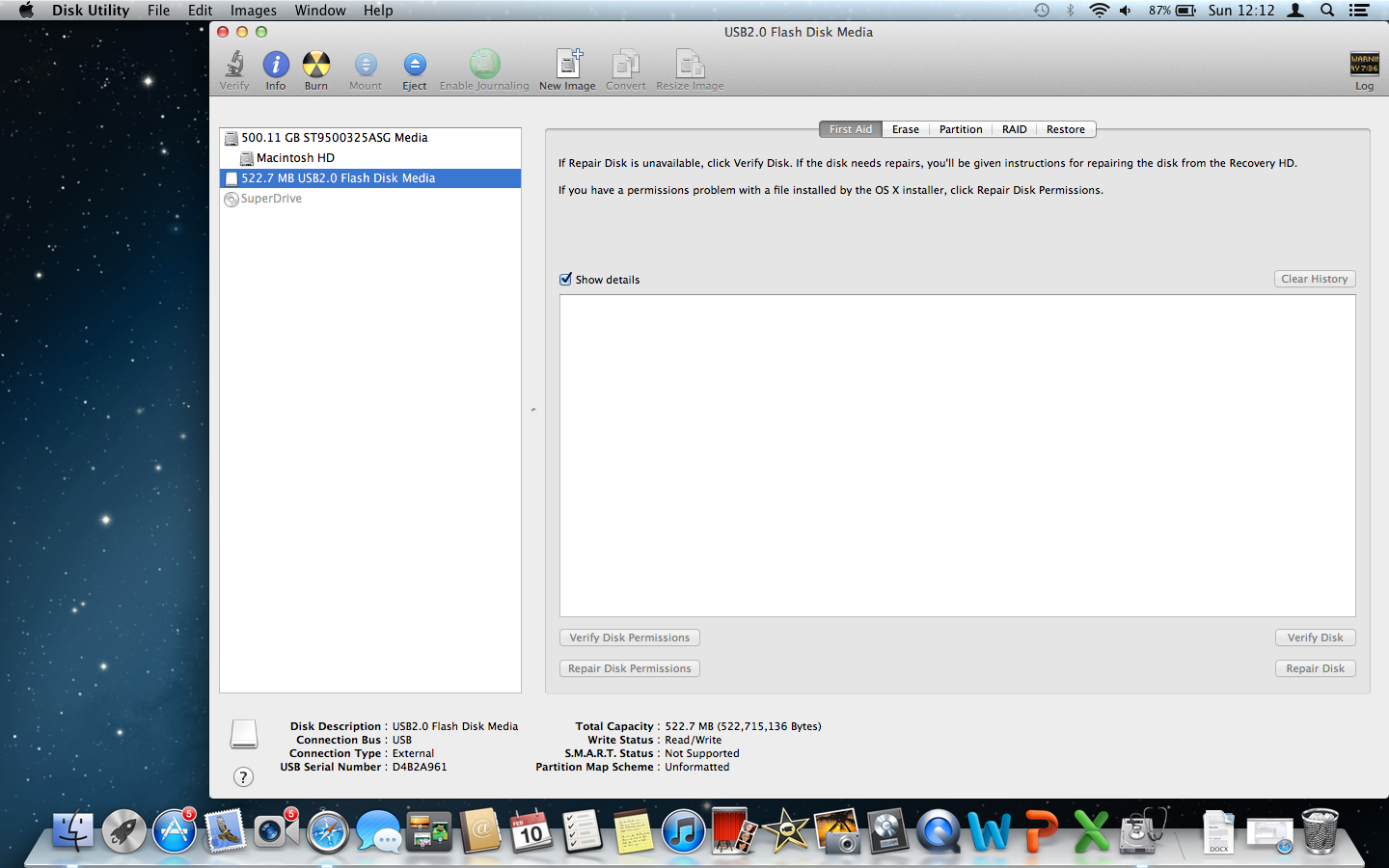Open iPhoto from the Dock
The width and height of the screenshot is (1389, 868).
(837, 831)
